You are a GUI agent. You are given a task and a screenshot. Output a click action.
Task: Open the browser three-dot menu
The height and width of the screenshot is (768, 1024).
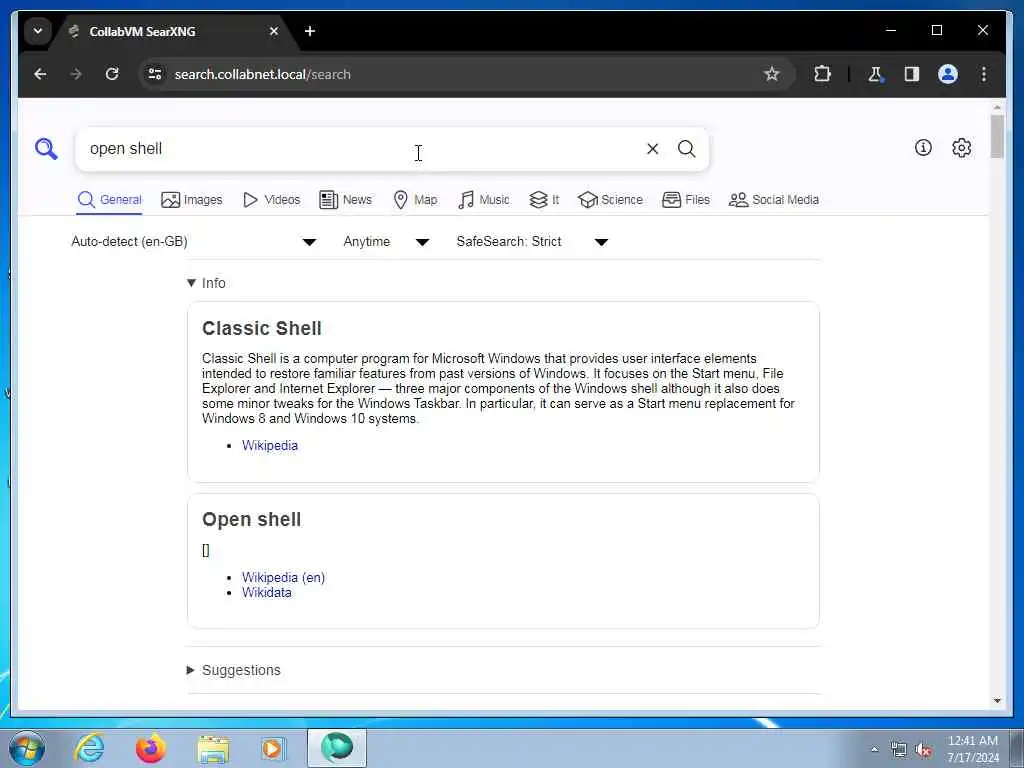pos(984,74)
